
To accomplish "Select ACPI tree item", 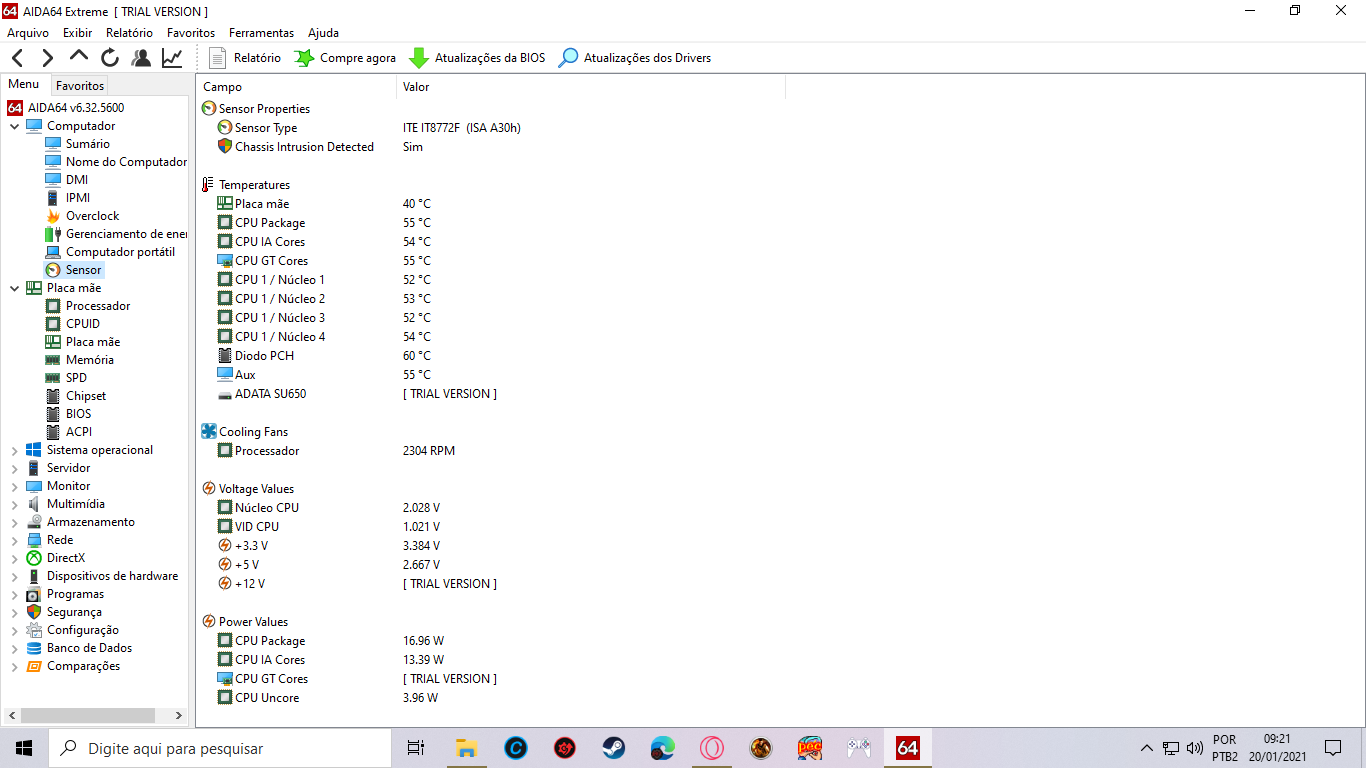I will (68, 432).
